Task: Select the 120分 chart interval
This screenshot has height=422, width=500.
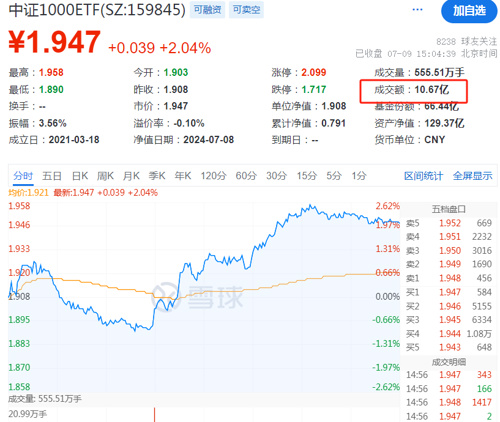Action: tap(213, 176)
